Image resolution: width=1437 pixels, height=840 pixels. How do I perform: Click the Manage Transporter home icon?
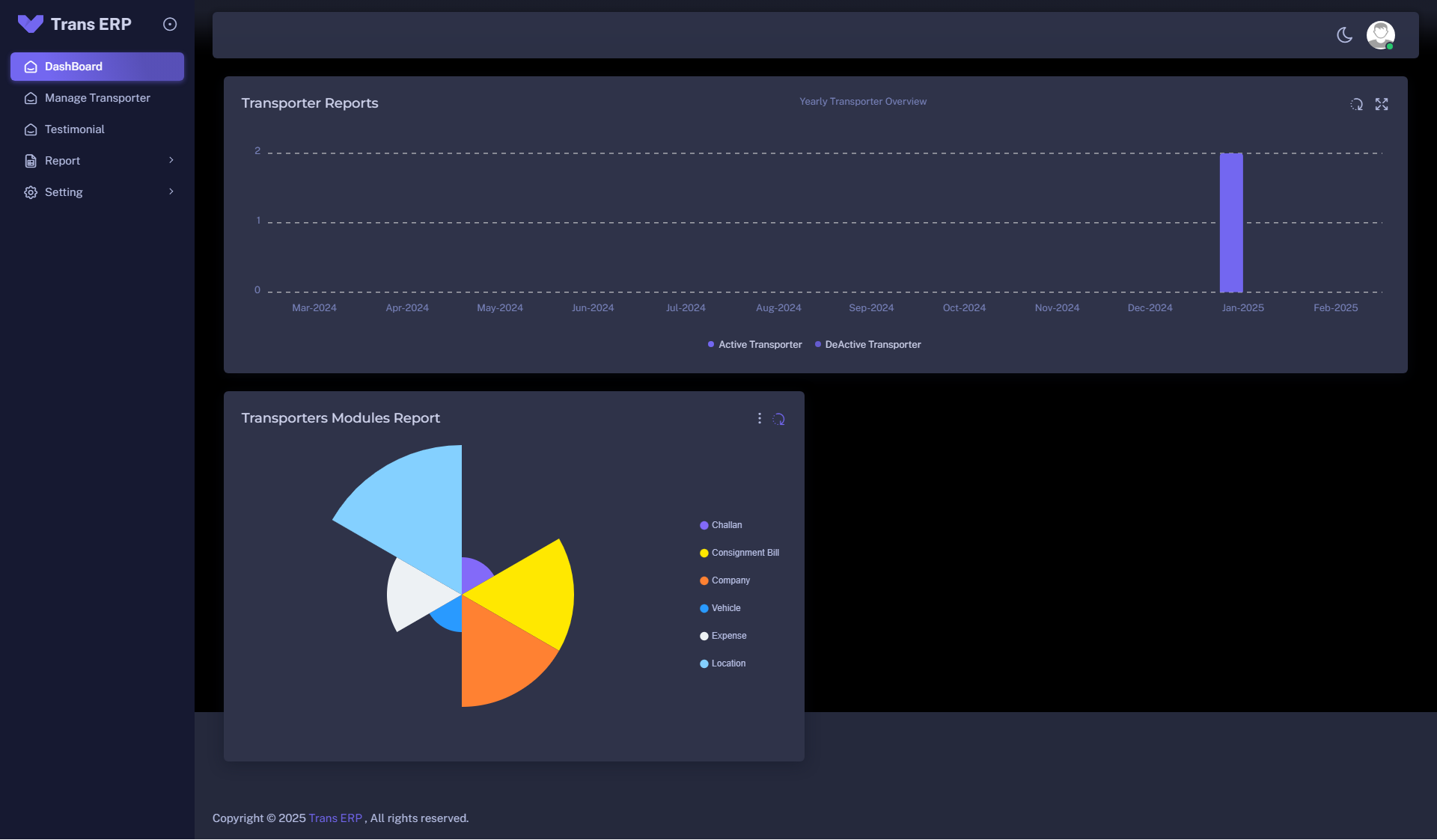pos(31,98)
